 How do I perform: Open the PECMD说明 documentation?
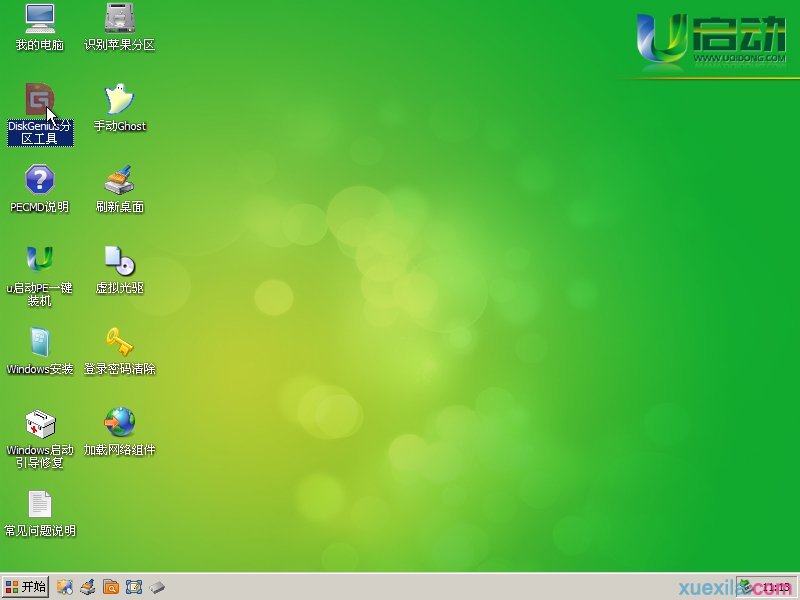pos(38,185)
